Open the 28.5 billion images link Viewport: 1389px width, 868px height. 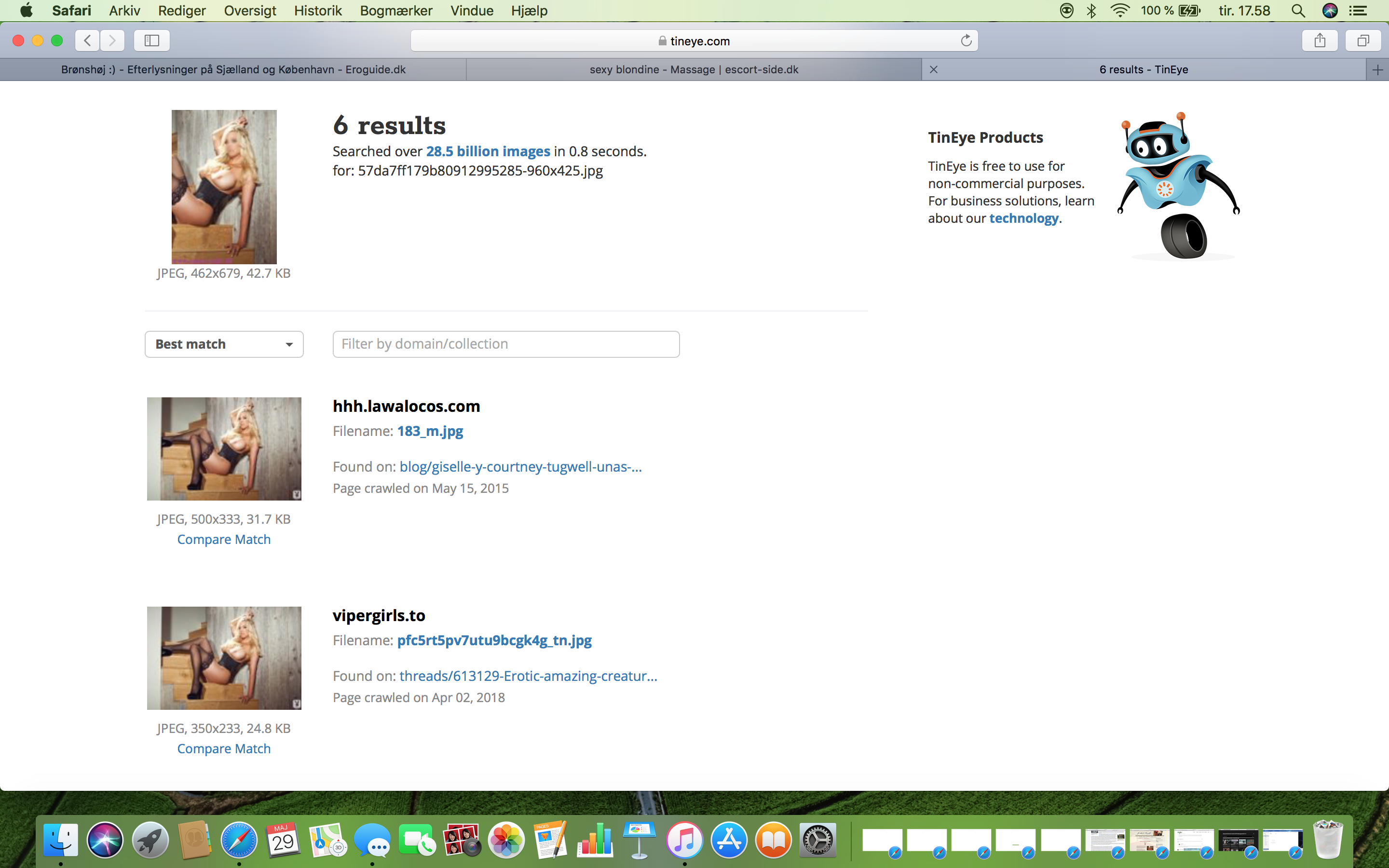(488, 151)
